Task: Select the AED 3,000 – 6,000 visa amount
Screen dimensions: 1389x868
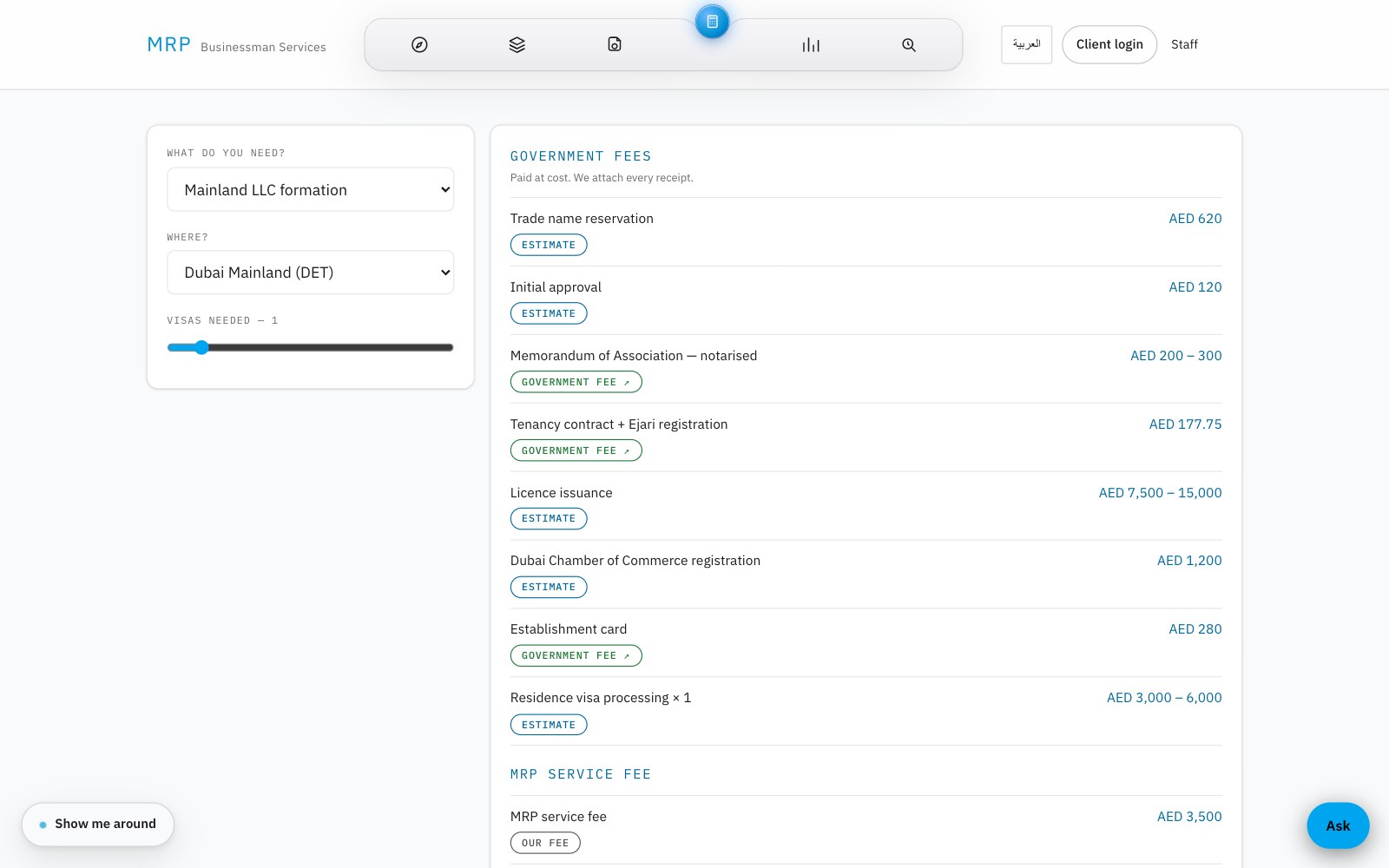Action: point(1164,698)
